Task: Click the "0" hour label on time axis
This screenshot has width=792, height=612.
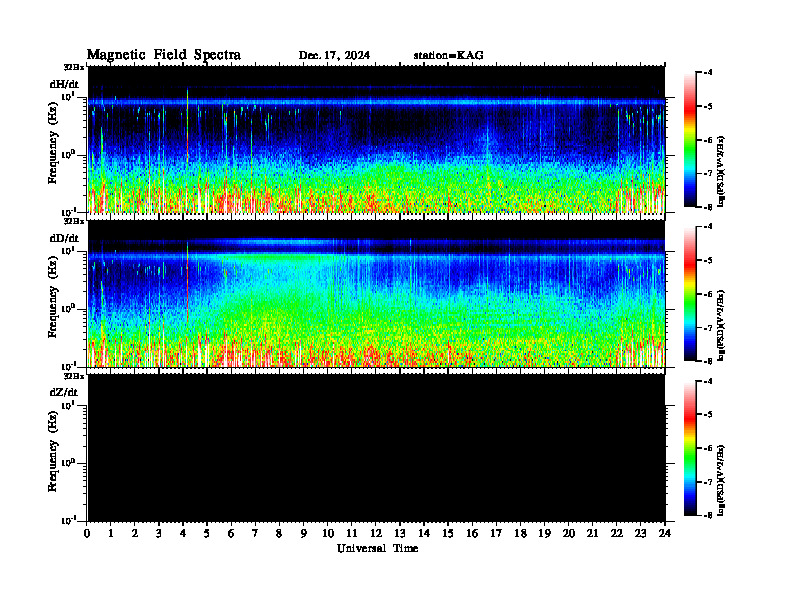Action: click(x=88, y=534)
